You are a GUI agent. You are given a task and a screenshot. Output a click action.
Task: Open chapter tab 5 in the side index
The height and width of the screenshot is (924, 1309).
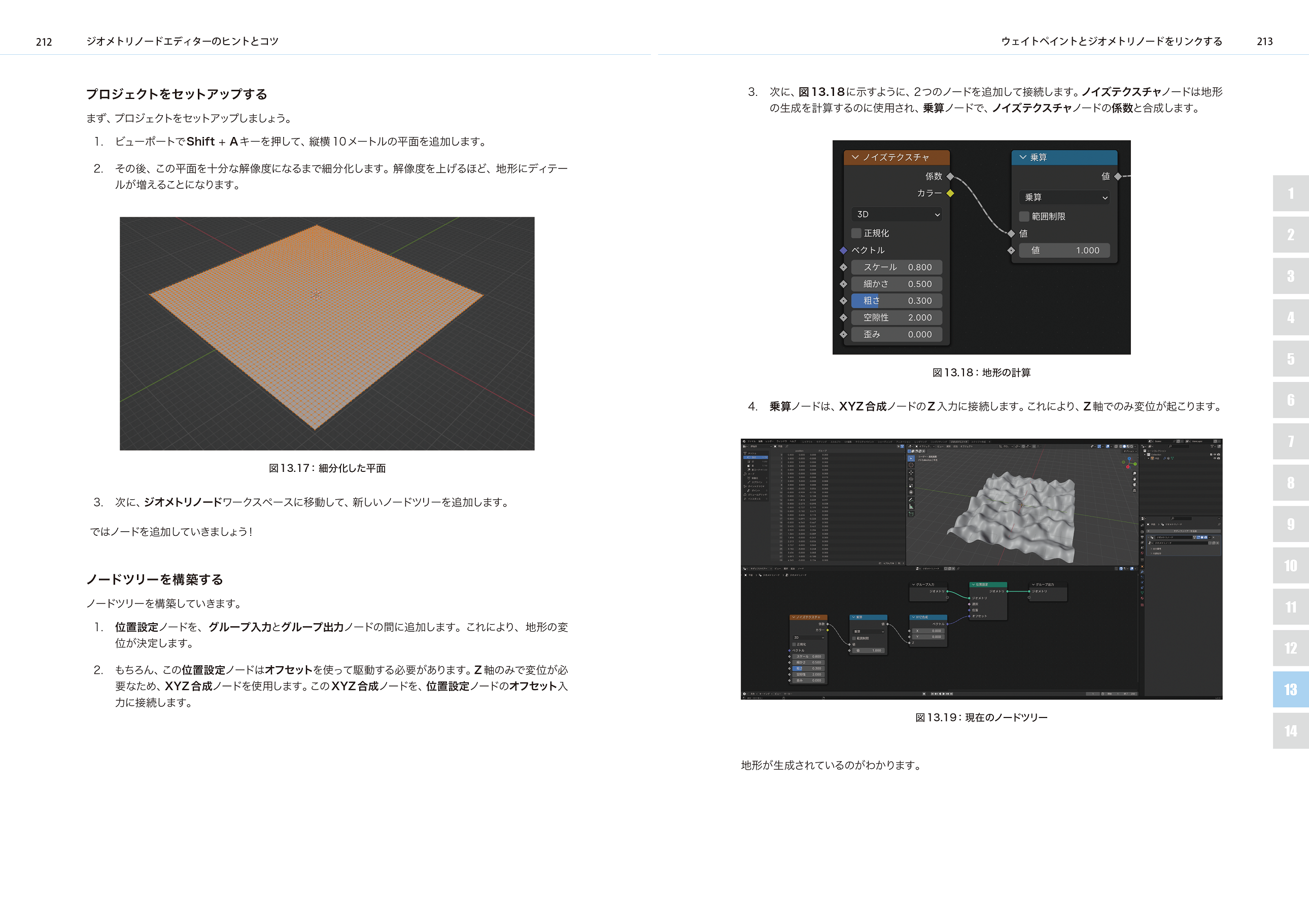pos(1290,359)
